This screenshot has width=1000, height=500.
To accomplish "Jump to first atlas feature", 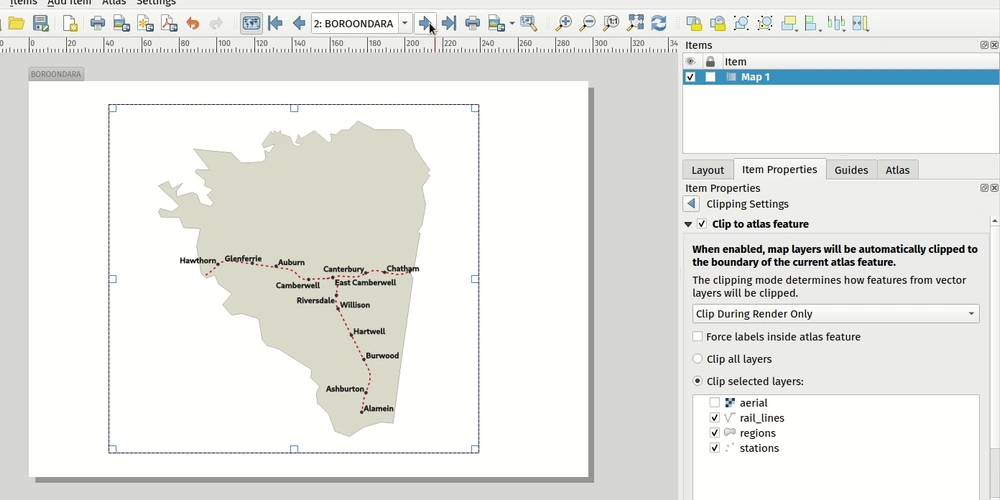I will point(276,24).
